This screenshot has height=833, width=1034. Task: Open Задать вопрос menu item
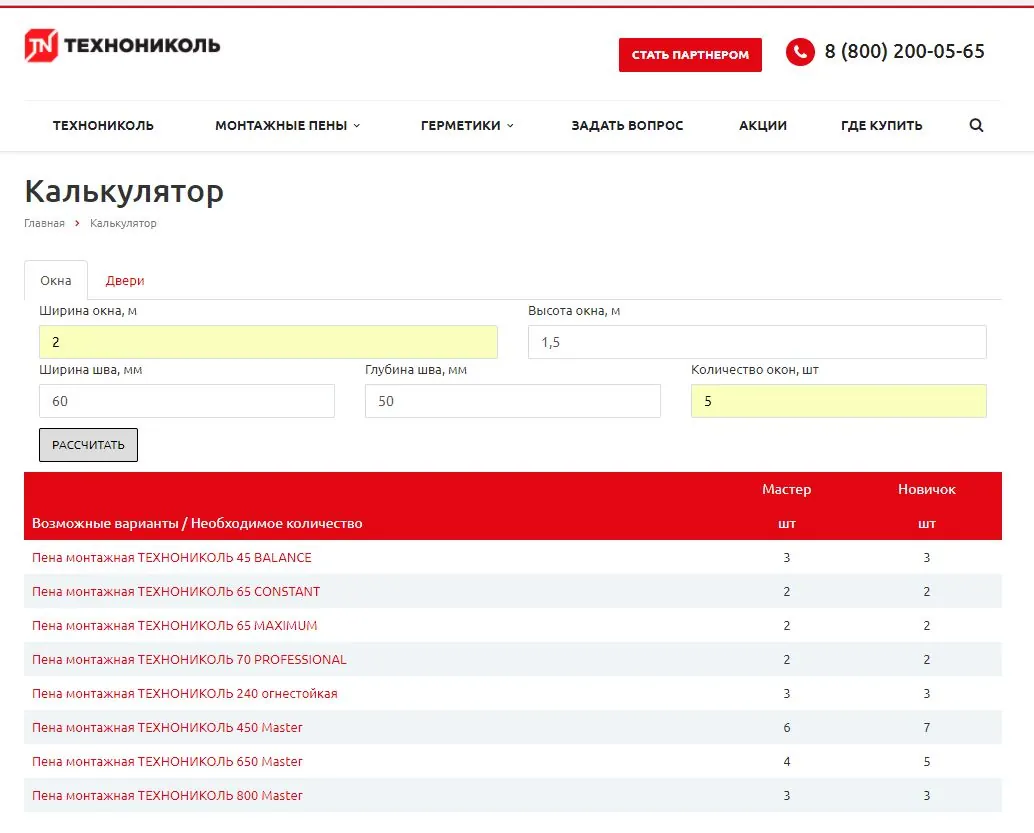point(627,125)
